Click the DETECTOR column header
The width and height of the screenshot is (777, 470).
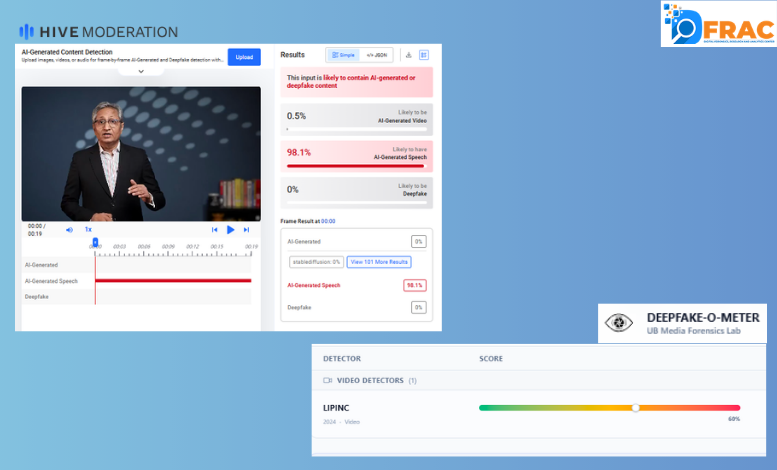342,358
